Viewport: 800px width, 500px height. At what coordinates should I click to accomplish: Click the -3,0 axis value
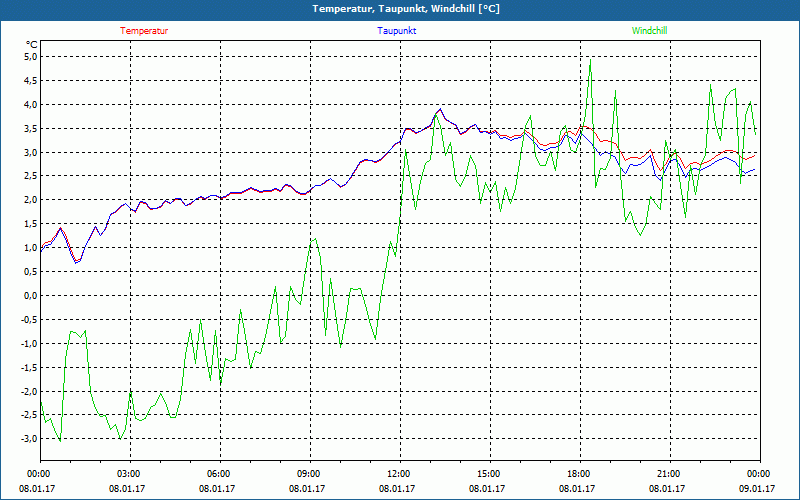click(x=30, y=439)
